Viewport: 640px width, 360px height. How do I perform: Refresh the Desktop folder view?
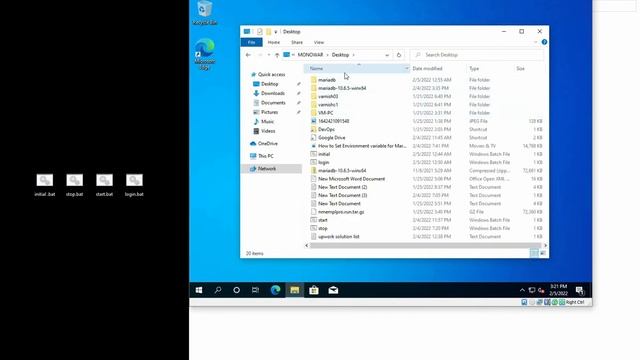[x=399, y=55]
